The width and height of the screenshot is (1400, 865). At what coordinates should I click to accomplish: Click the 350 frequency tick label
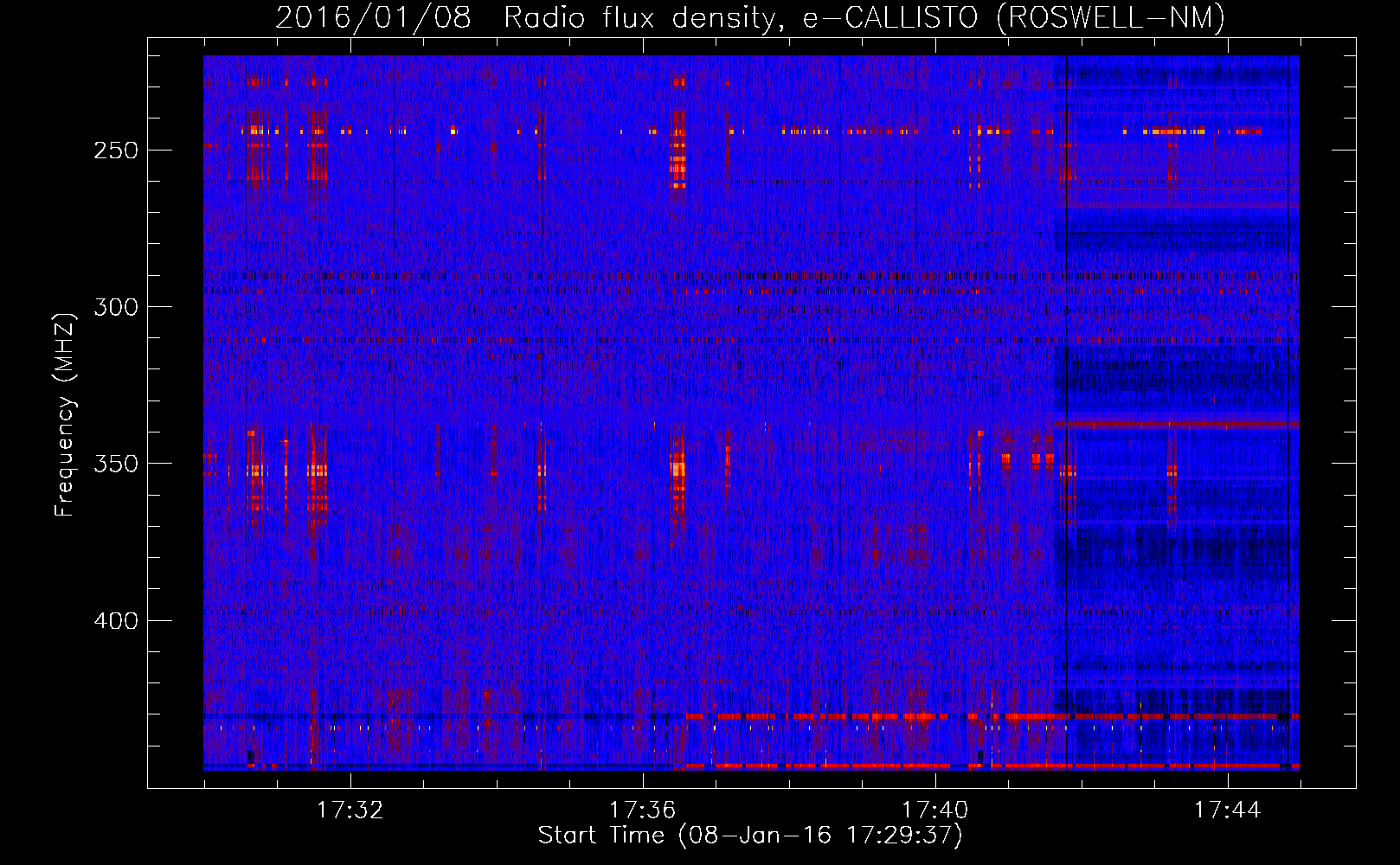point(115,464)
